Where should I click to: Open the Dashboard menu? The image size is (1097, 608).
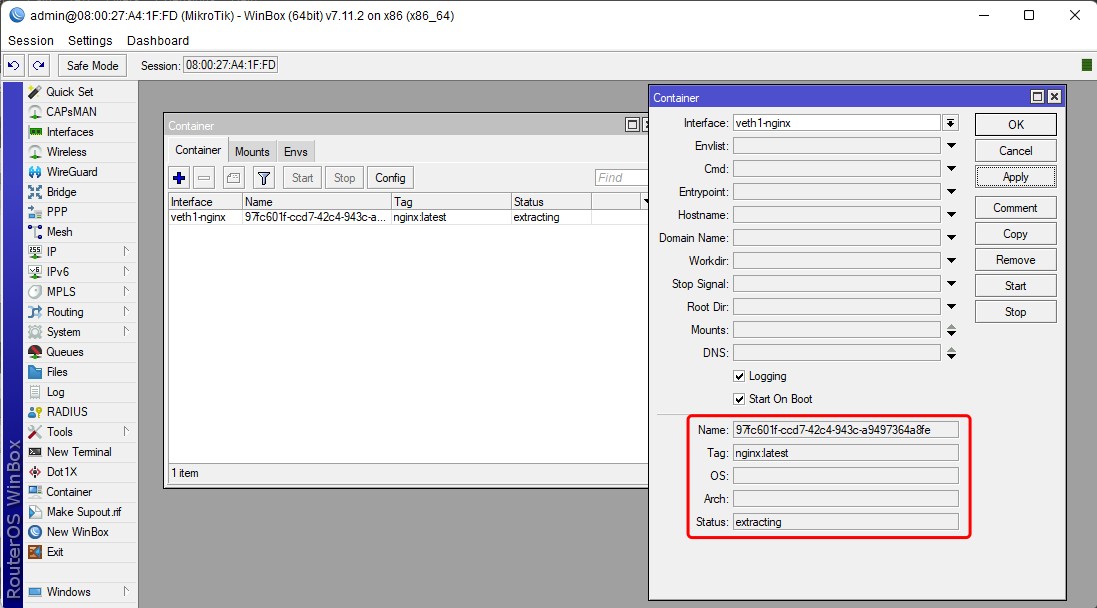pos(158,41)
